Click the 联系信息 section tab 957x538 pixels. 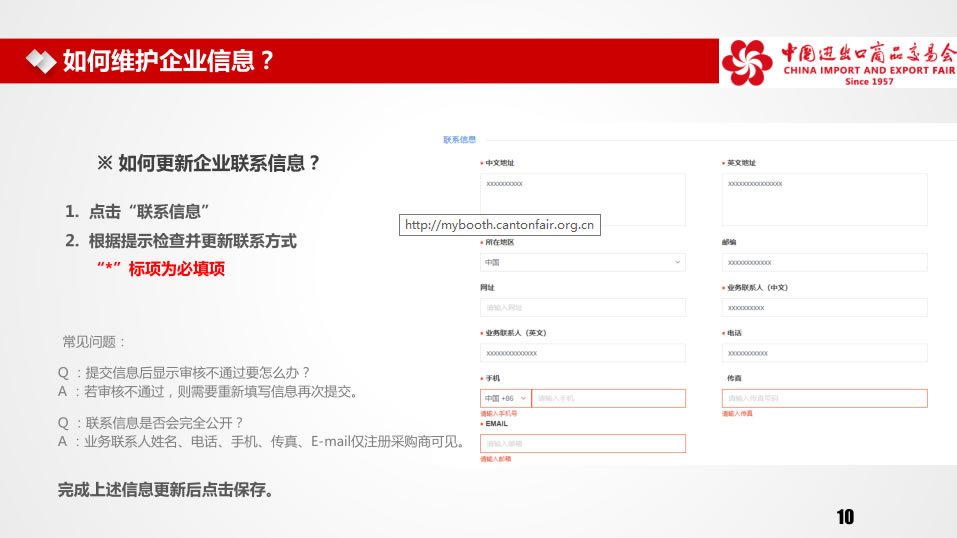tap(459, 140)
